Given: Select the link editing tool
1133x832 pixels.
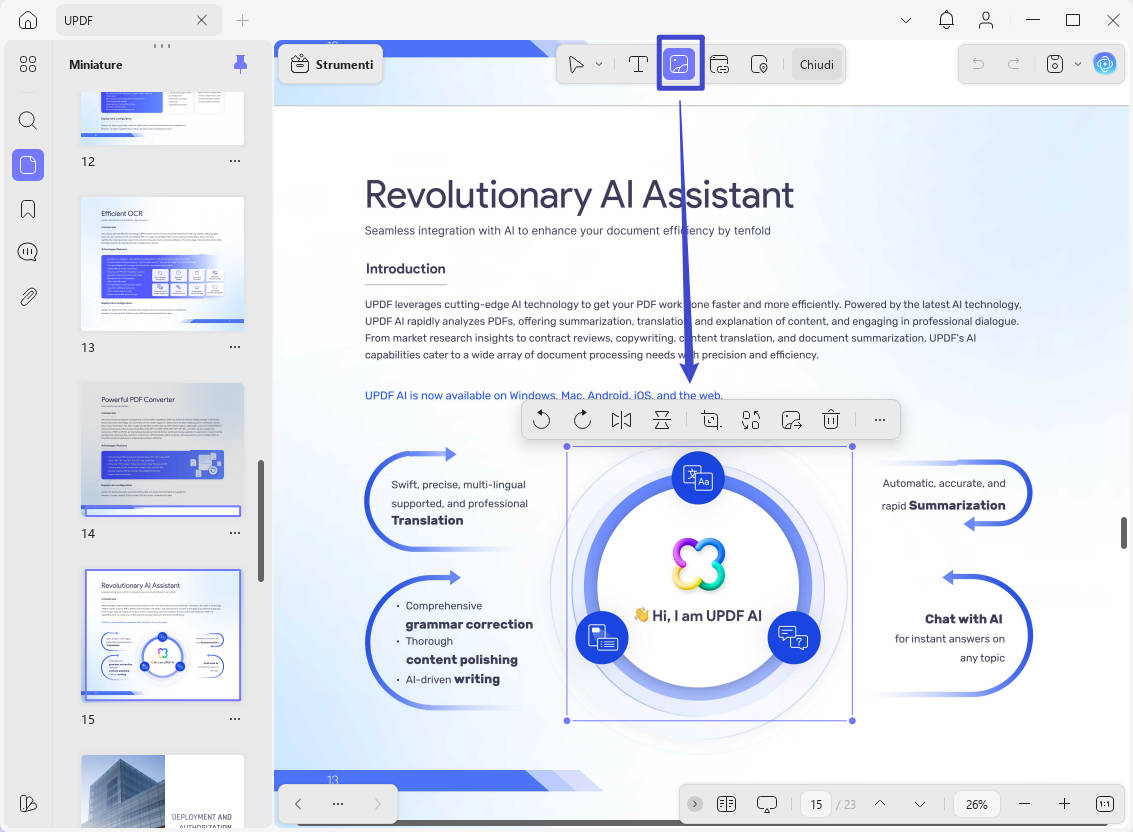Looking at the screenshot, I should click(x=720, y=64).
